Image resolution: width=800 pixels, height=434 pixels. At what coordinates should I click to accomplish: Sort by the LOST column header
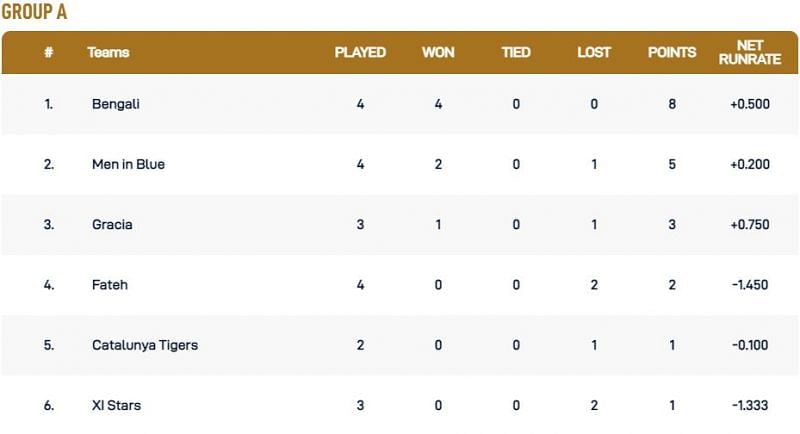[594, 52]
